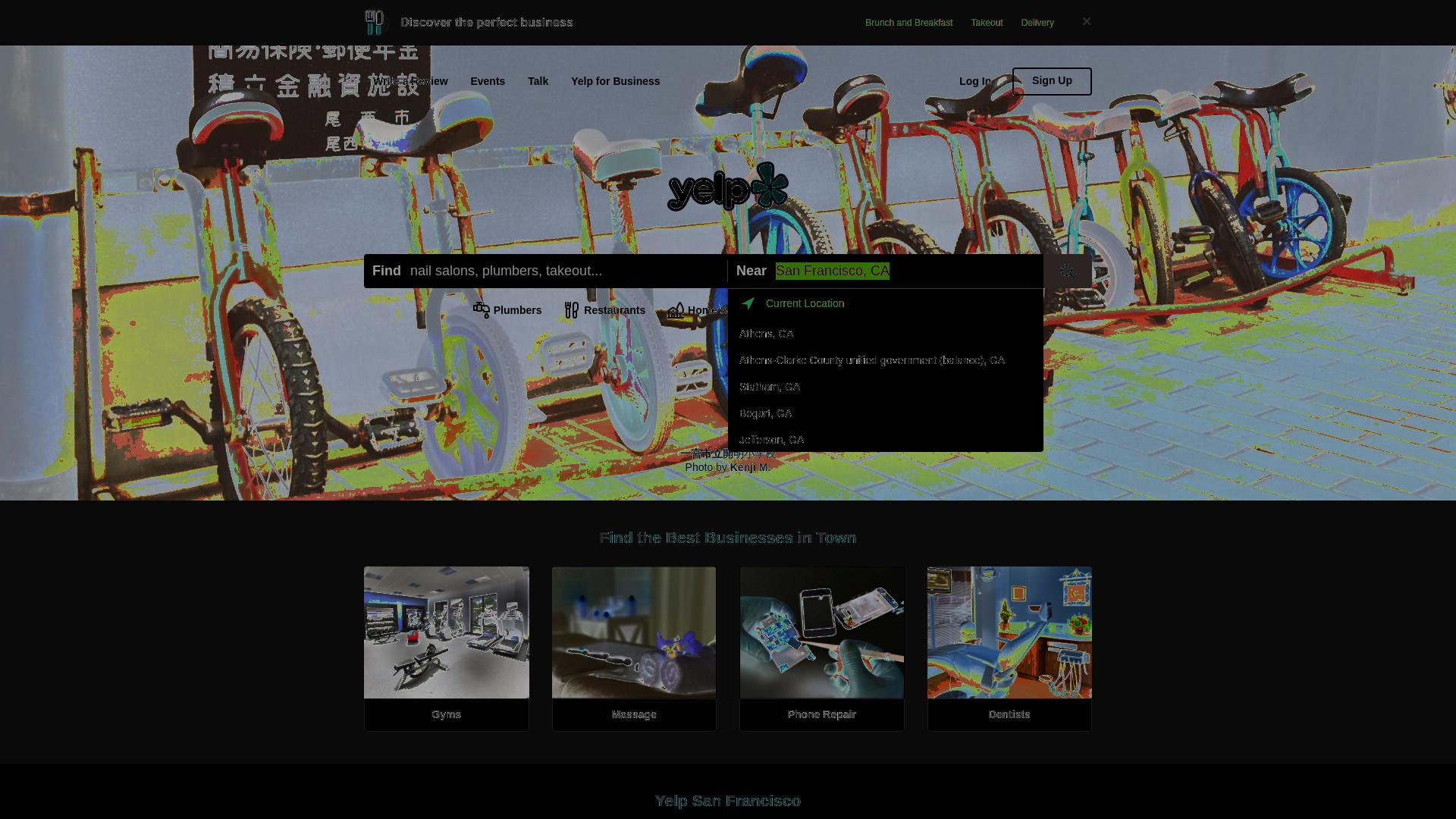Image resolution: width=1456 pixels, height=819 pixels.
Task: Choose Statham, GA suggestion
Action: pyautogui.click(x=886, y=387)
